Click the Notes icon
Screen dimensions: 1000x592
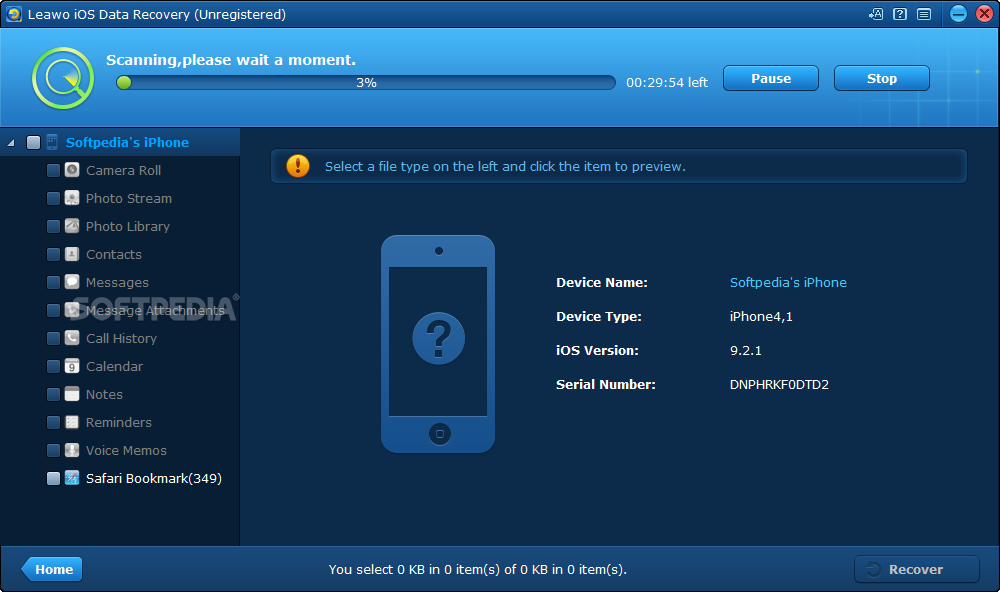point(72,394)
